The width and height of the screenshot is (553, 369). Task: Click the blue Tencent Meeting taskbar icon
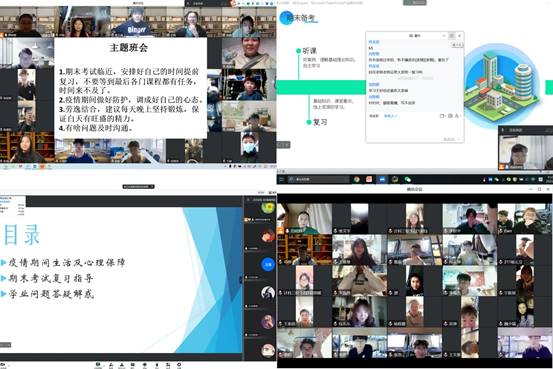382,179
